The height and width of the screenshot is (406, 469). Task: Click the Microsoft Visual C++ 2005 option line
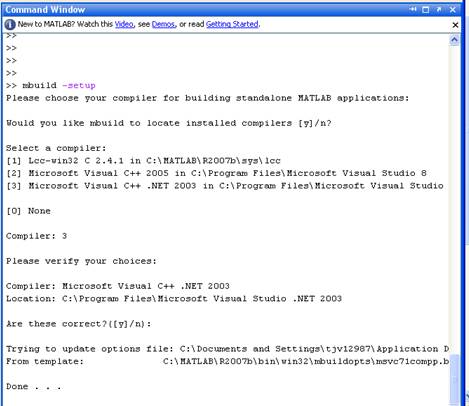(216, 173)
